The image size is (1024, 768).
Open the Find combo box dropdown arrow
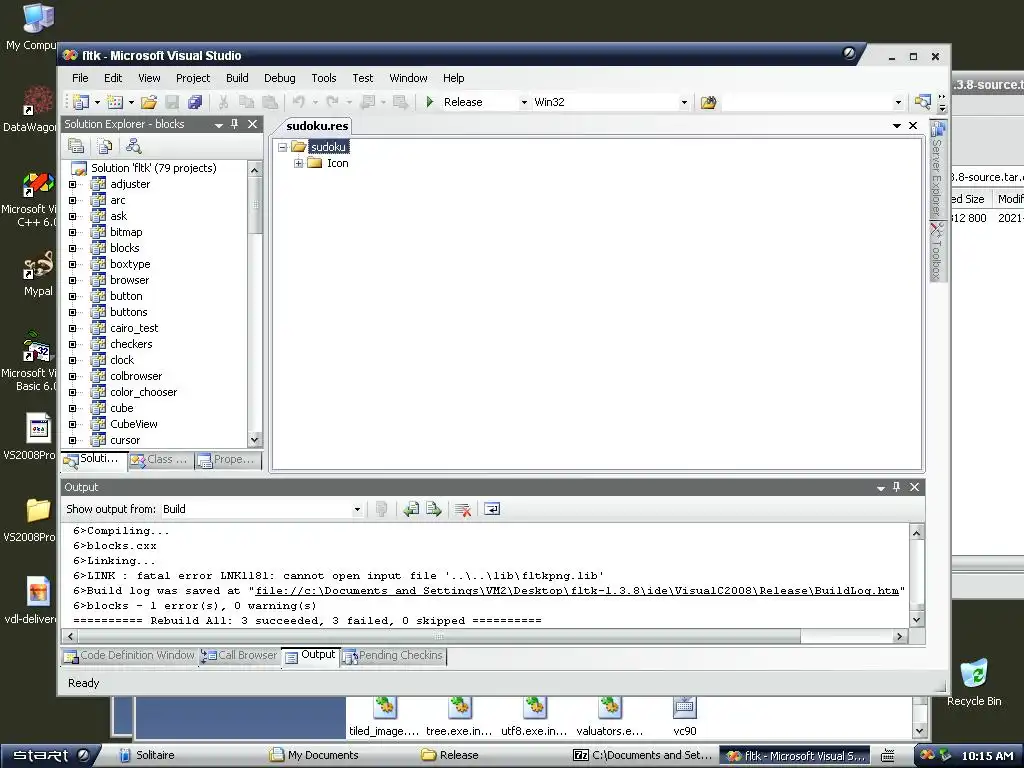[x=898, y=102]
